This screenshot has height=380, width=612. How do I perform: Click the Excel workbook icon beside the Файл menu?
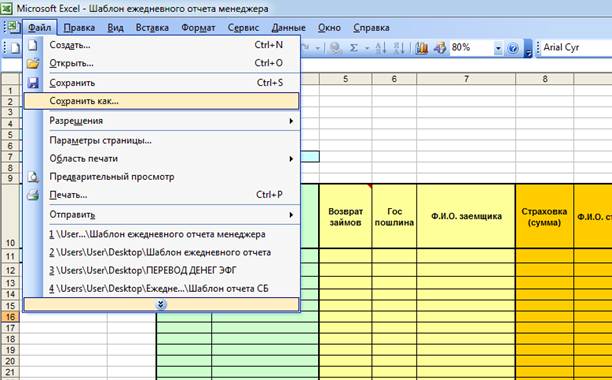(x=13, y=27)
